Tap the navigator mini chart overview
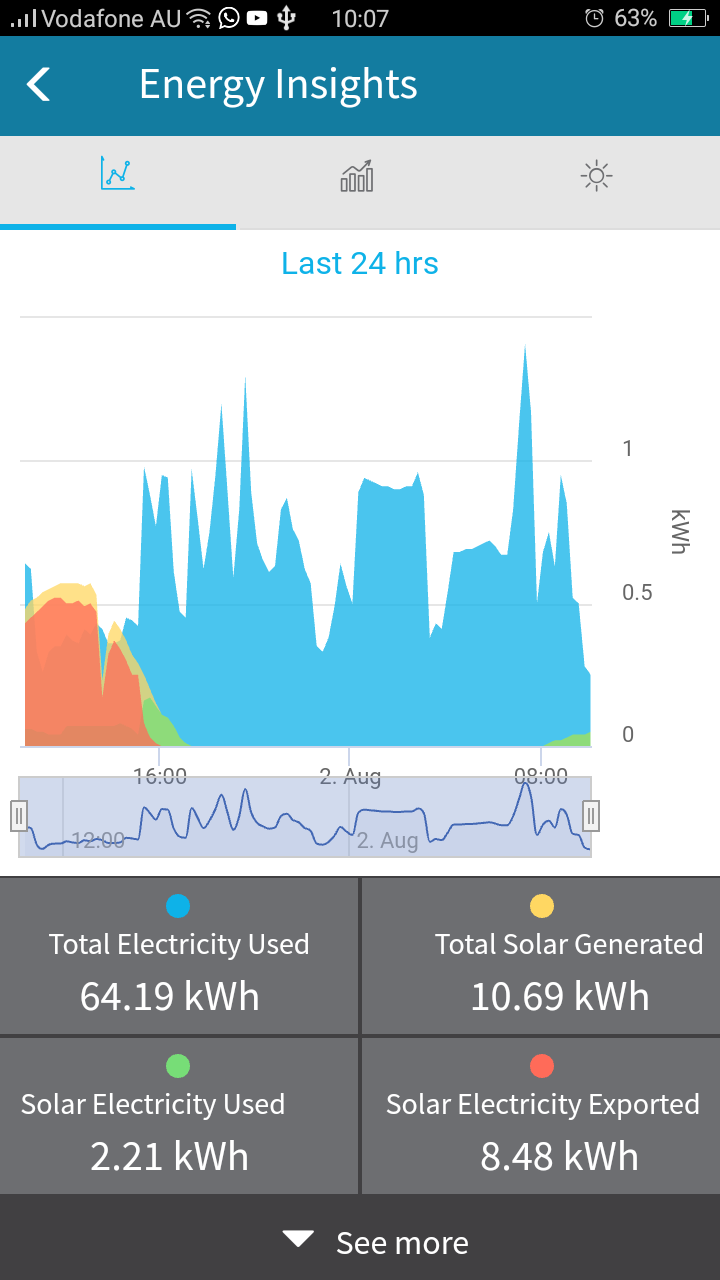The width and height of the screenshot is (720, 1280). (x=305, y=817)
